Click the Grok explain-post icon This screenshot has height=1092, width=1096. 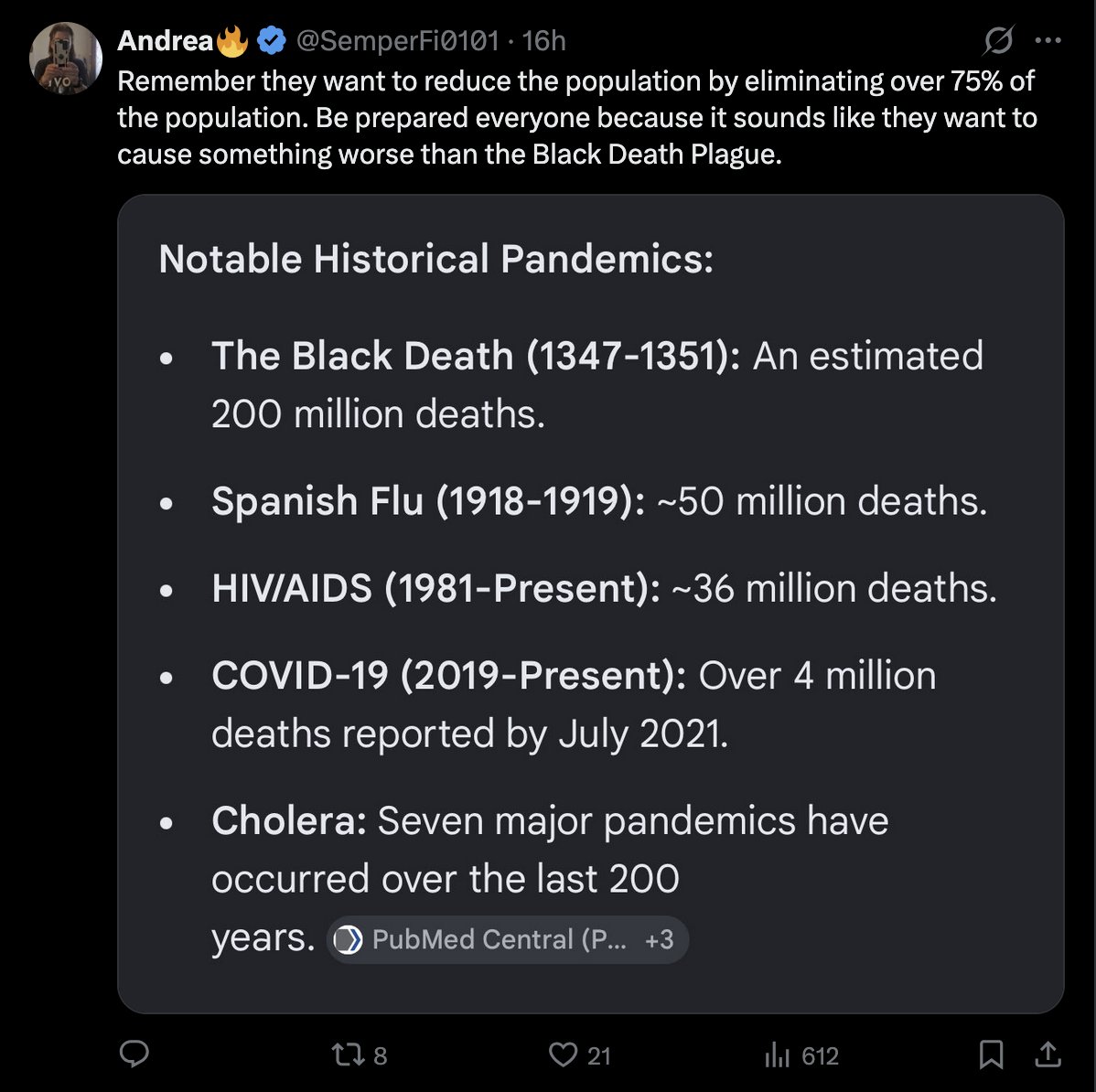tap(998, 40)
